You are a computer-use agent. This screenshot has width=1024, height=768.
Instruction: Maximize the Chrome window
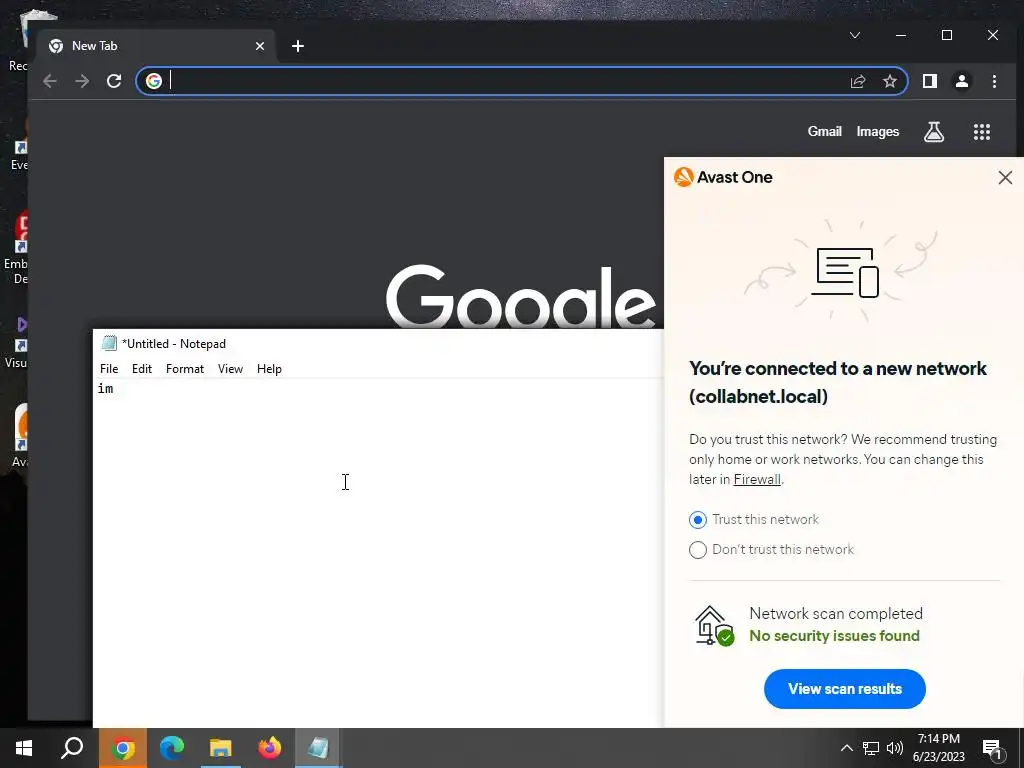947,35
